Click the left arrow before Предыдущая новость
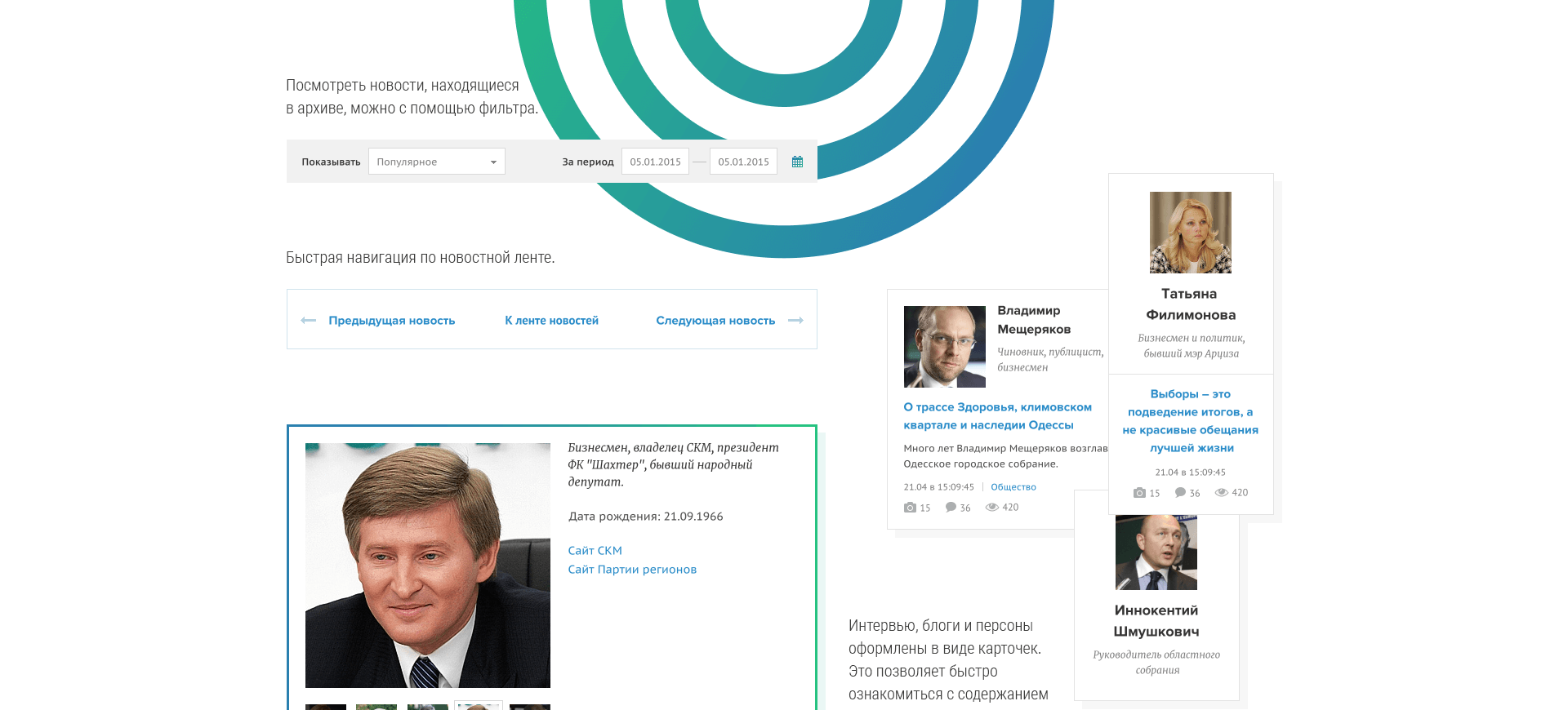Image resolution: width=1568 pixels, height=710 pixels. (x=309, y=321)
